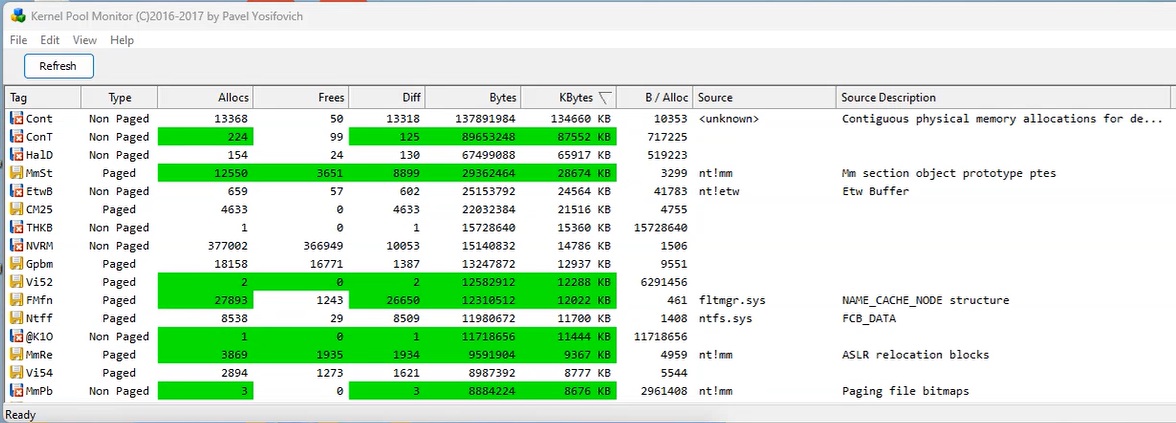The height and width of the screenshot is (423, 1176).
Task: Click the icon next to CM25
Action: click(16, 209)
